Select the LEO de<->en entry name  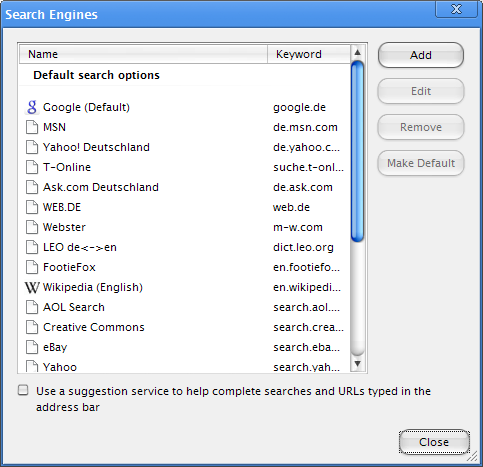[80, 247]
